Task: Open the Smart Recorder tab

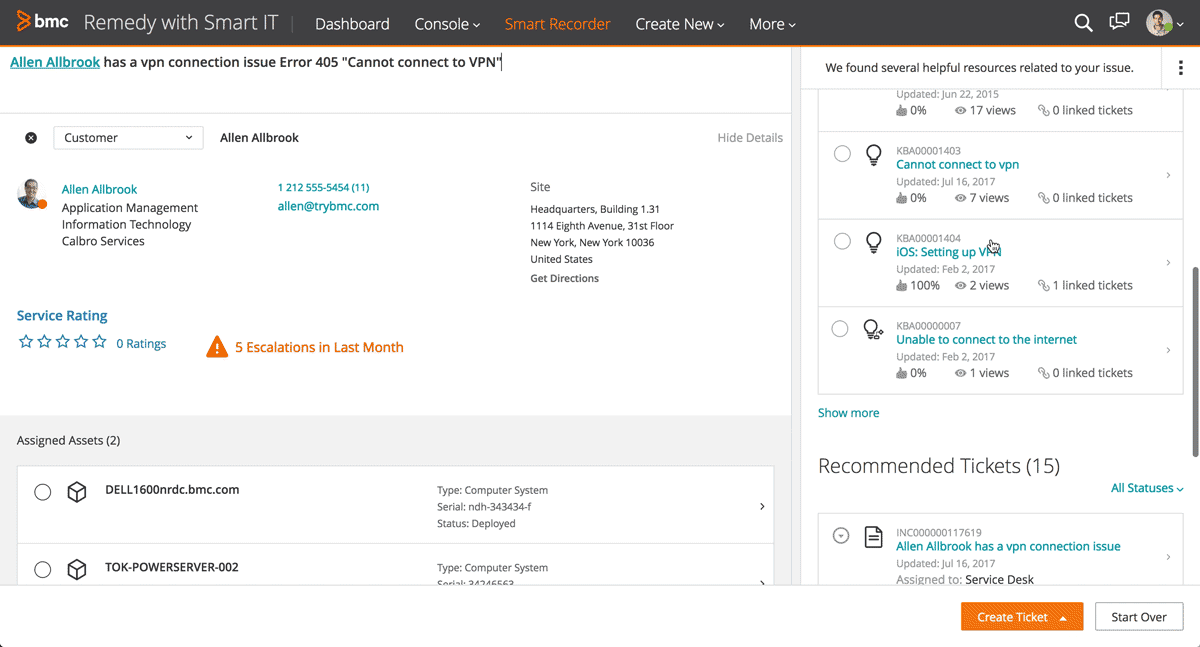Action: (x=557, y=24)
